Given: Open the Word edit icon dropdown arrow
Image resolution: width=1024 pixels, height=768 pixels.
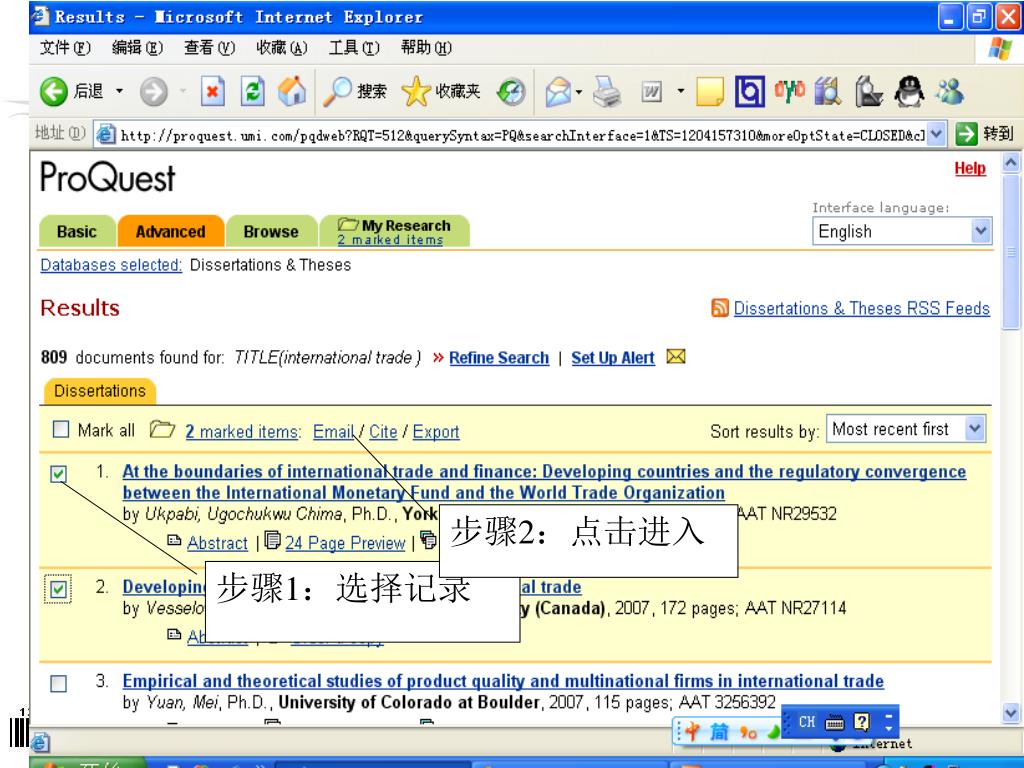Looking at the screenshot, I should point(681,91).
